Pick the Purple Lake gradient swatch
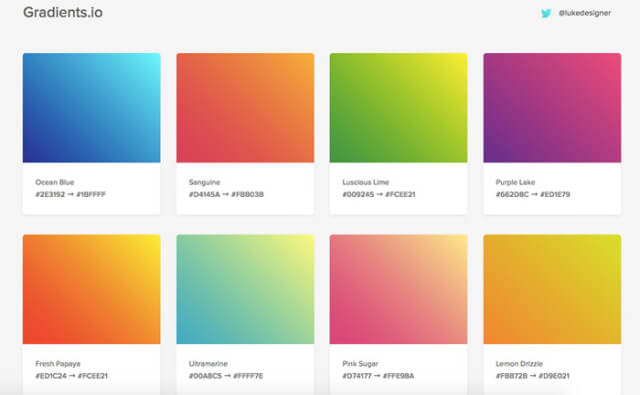 point(552,108)
